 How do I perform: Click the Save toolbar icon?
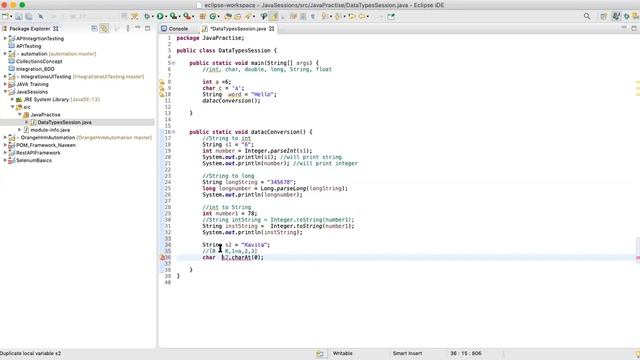[19, 16]
